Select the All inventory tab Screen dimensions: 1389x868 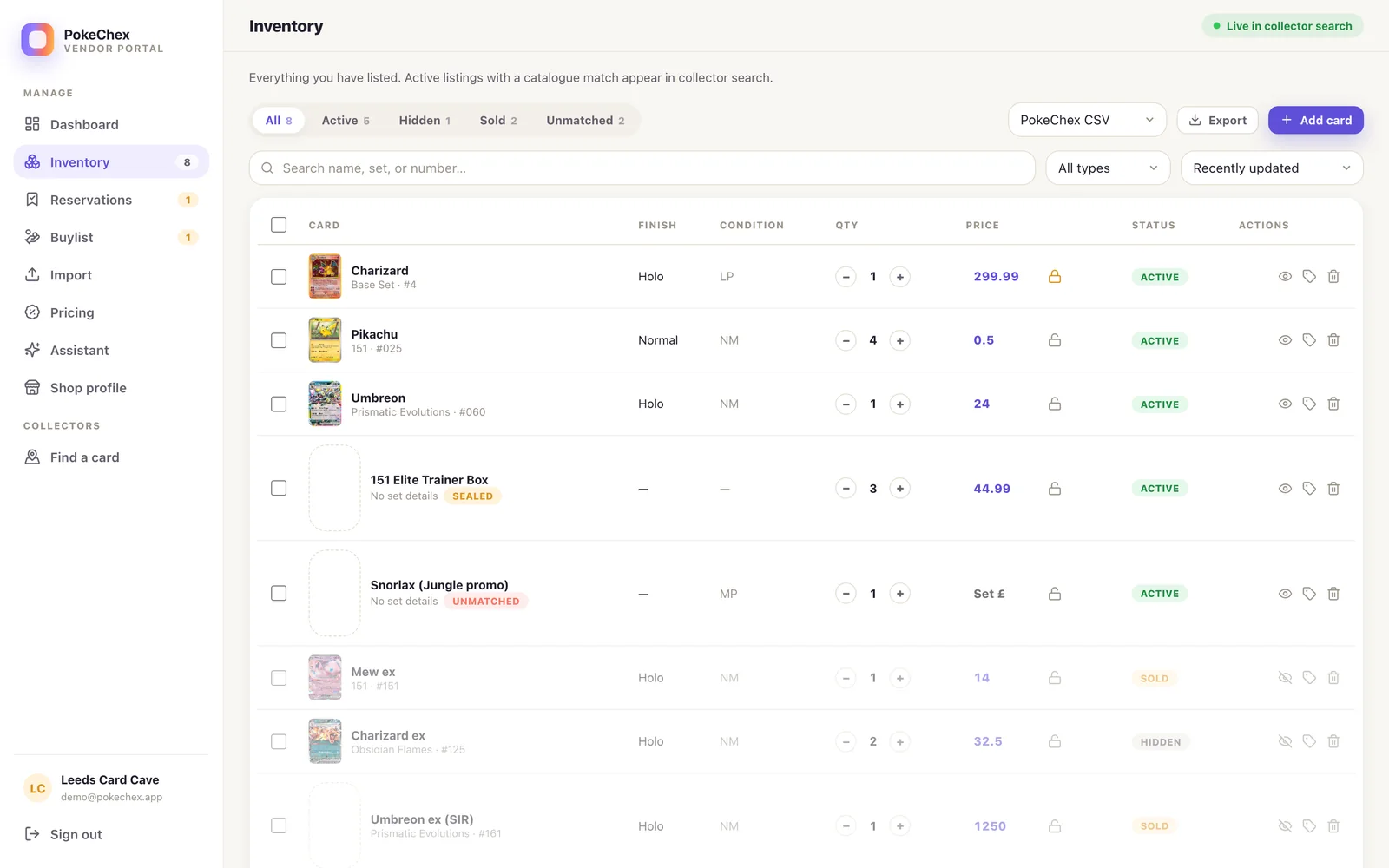click(279, 121)
